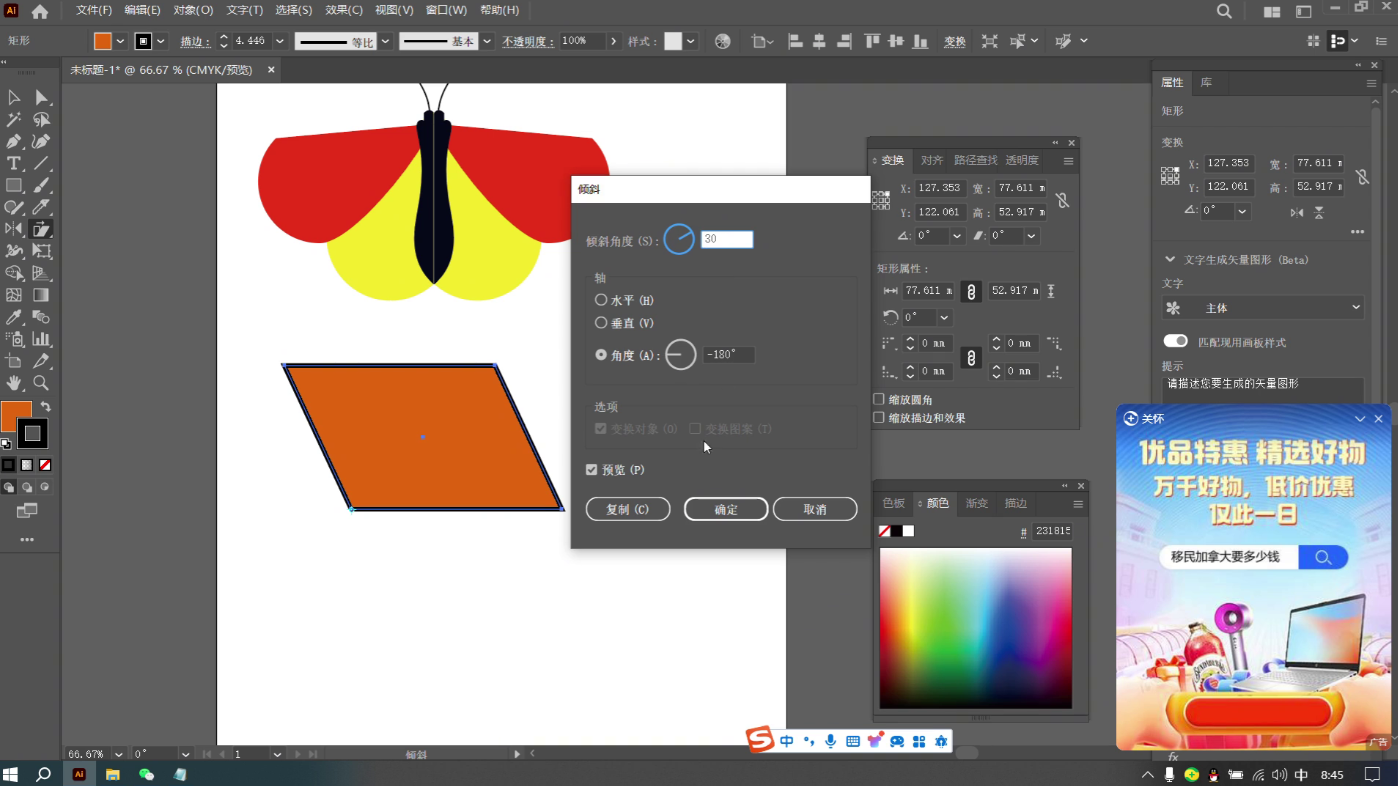The image size is (1398, 786).
Task: Click the CMYK color spectrum picker
Action: pyautogui.click(x=975, y=628)
